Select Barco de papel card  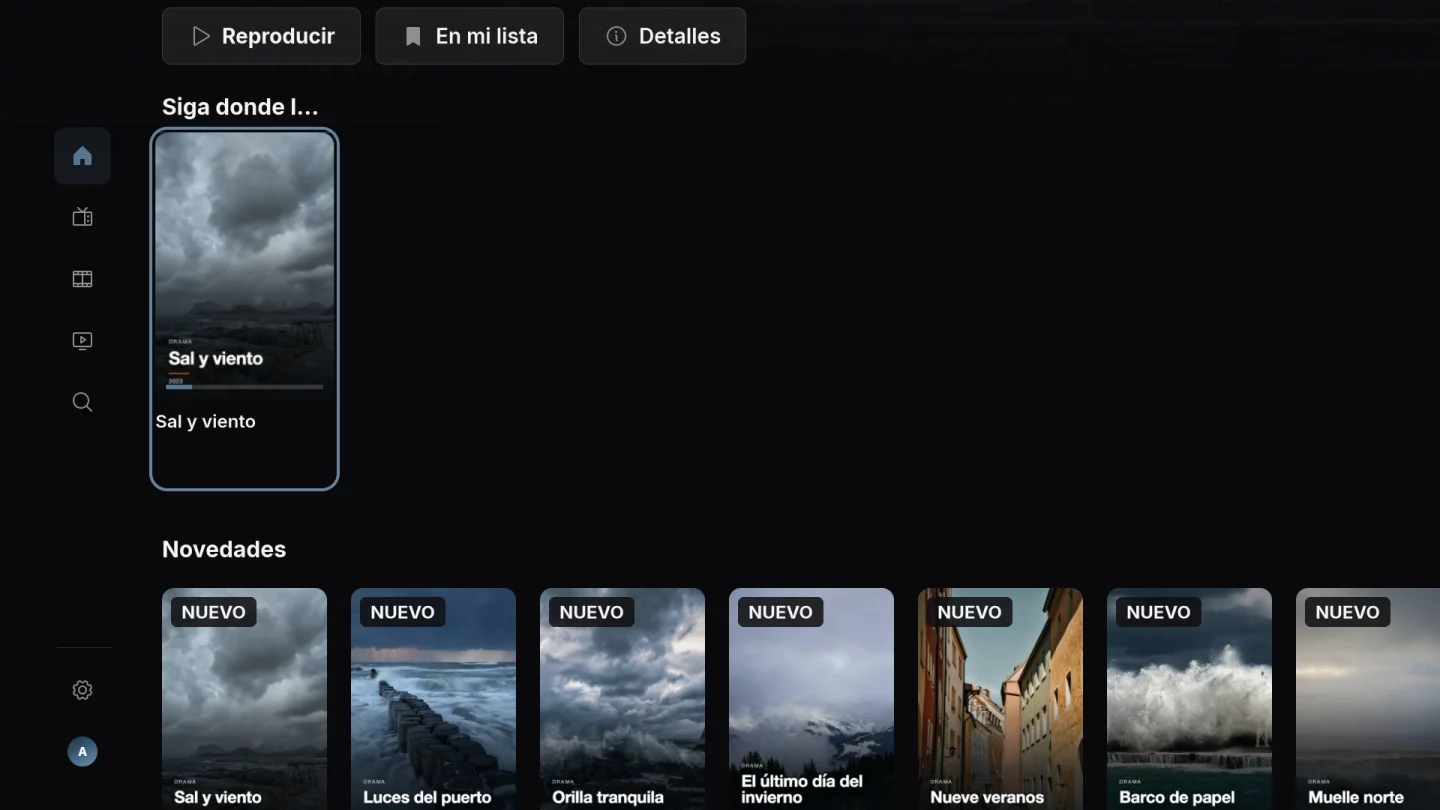[1189, 699]
